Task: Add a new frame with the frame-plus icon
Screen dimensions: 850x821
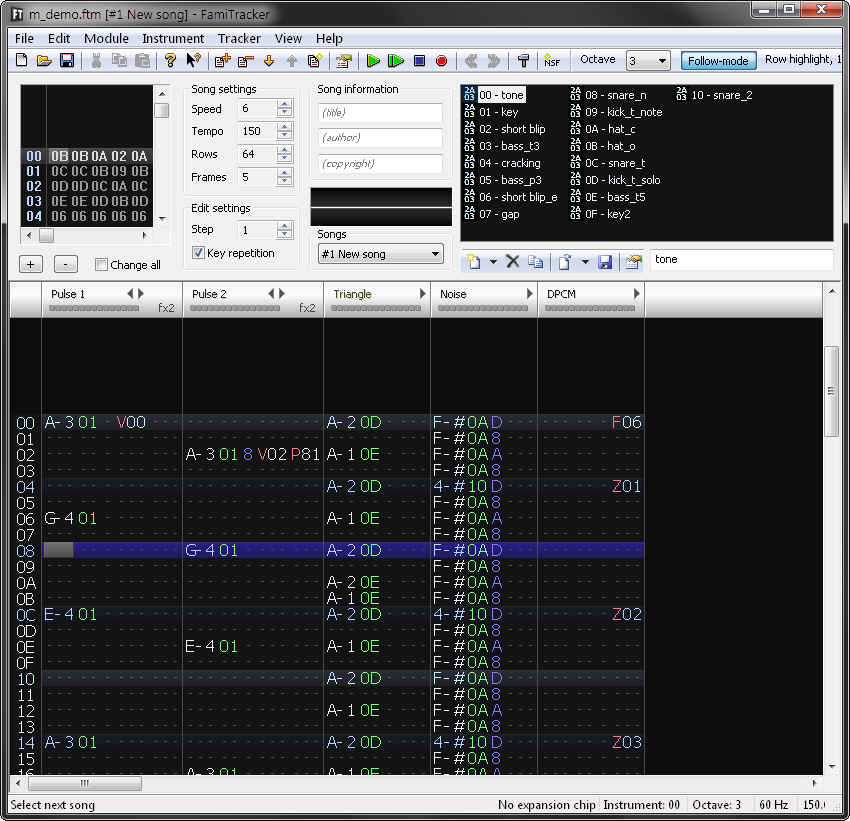Action: pyautogui.click(x=224, y=61)
